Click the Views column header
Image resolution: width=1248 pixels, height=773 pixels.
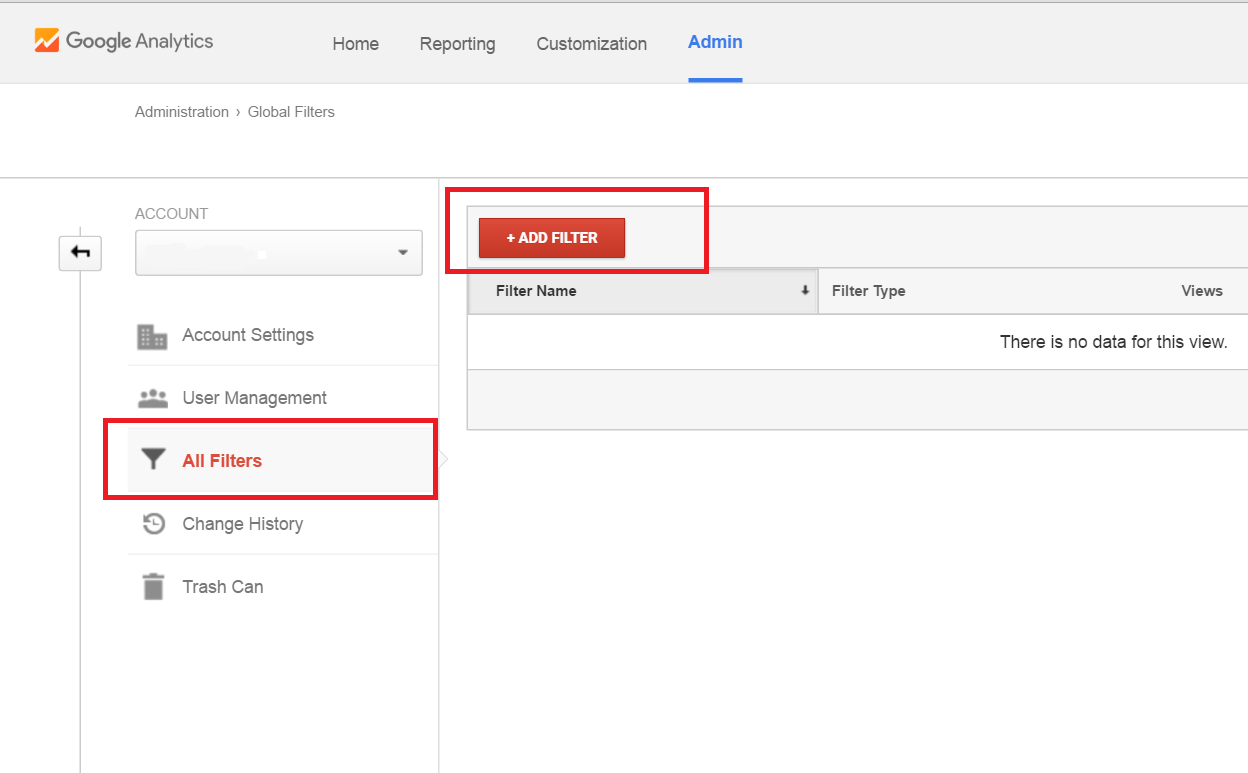1201,291
